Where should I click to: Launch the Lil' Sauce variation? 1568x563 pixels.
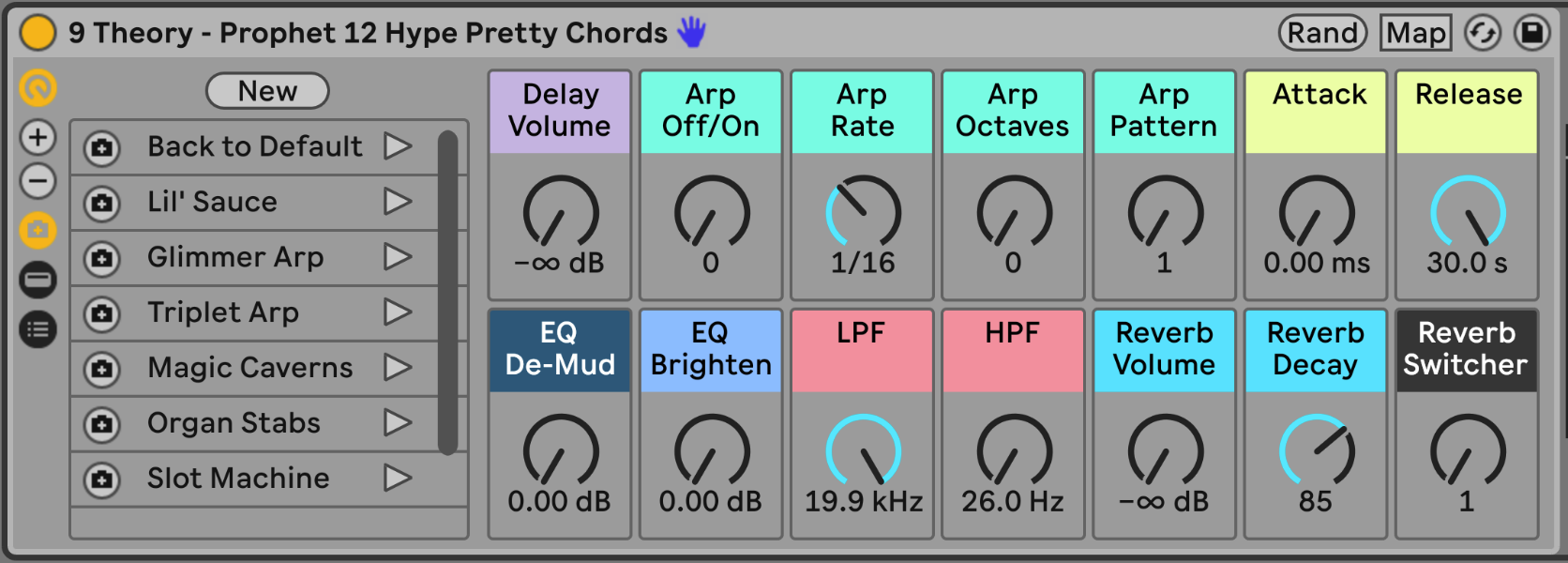pos(398,202)
